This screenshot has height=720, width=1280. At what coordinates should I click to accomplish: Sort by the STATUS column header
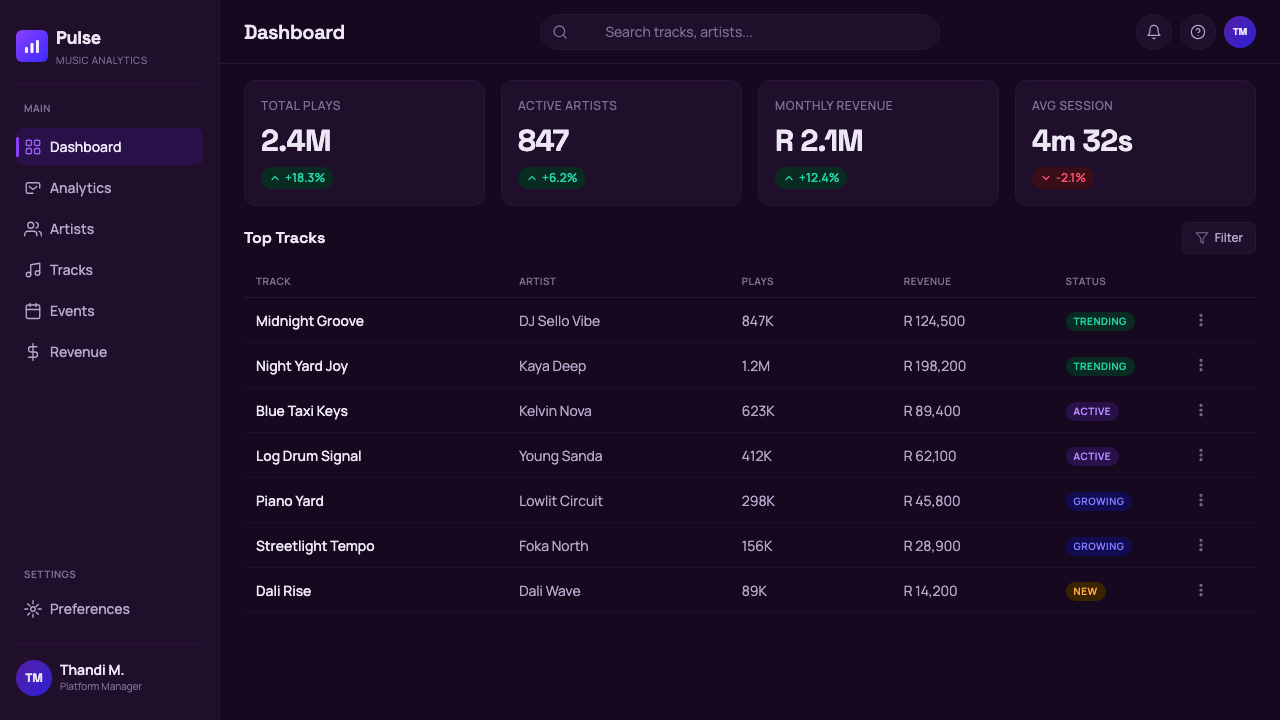tap(1085, 281)
